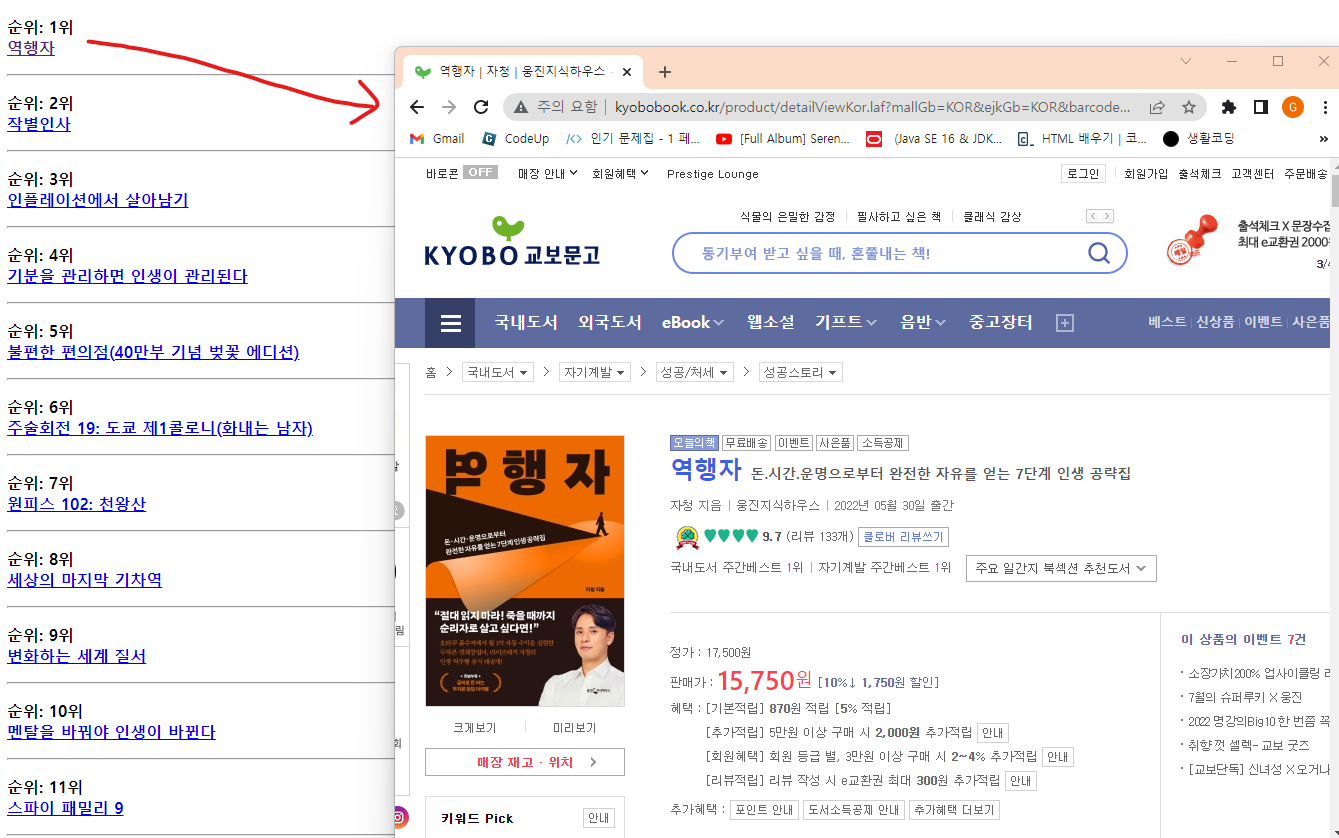
Task: Select 외국도서 in navigation bar
Action: pos(610,322)
